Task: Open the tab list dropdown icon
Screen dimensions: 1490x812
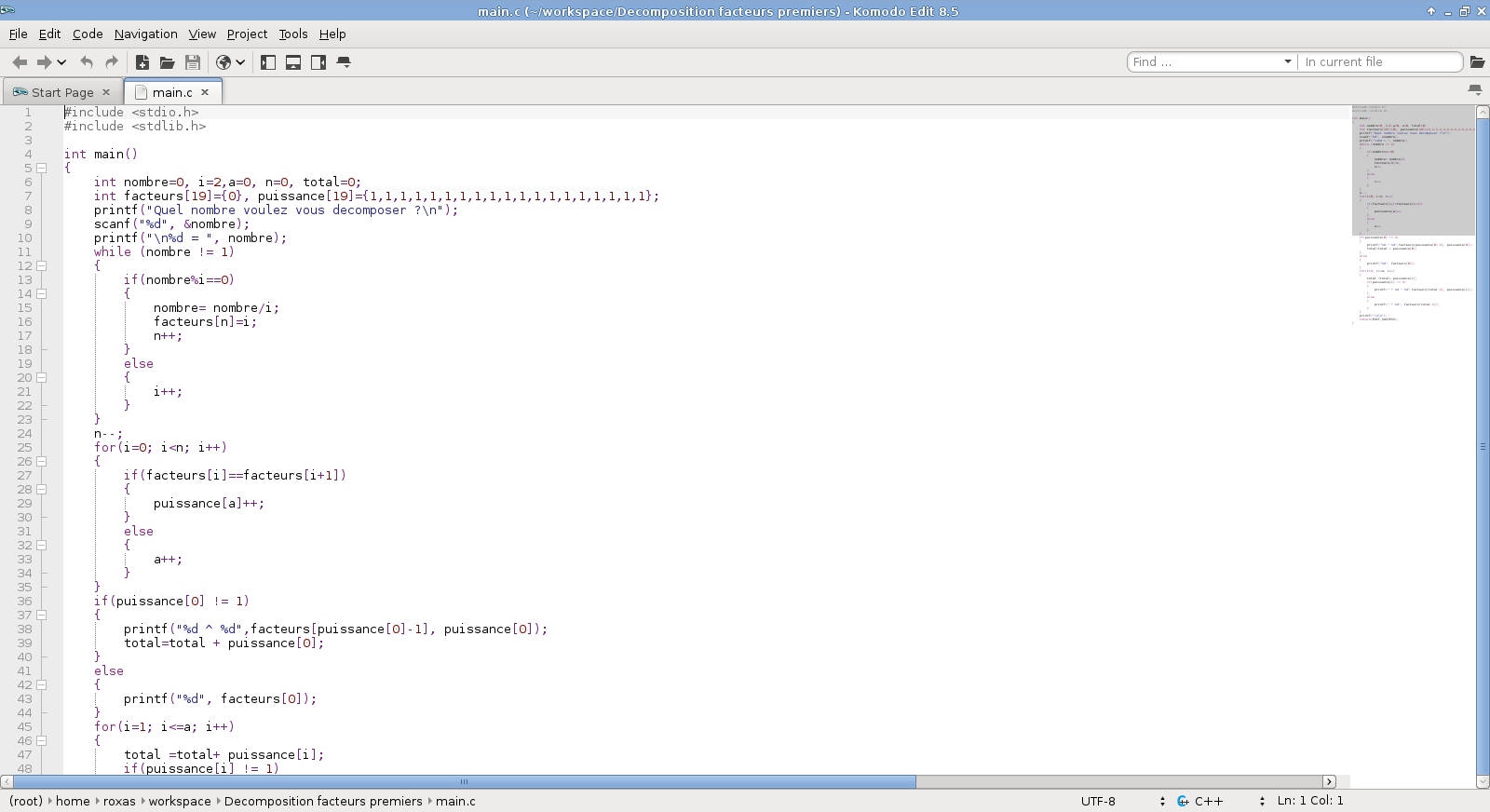Action: 1475,90
